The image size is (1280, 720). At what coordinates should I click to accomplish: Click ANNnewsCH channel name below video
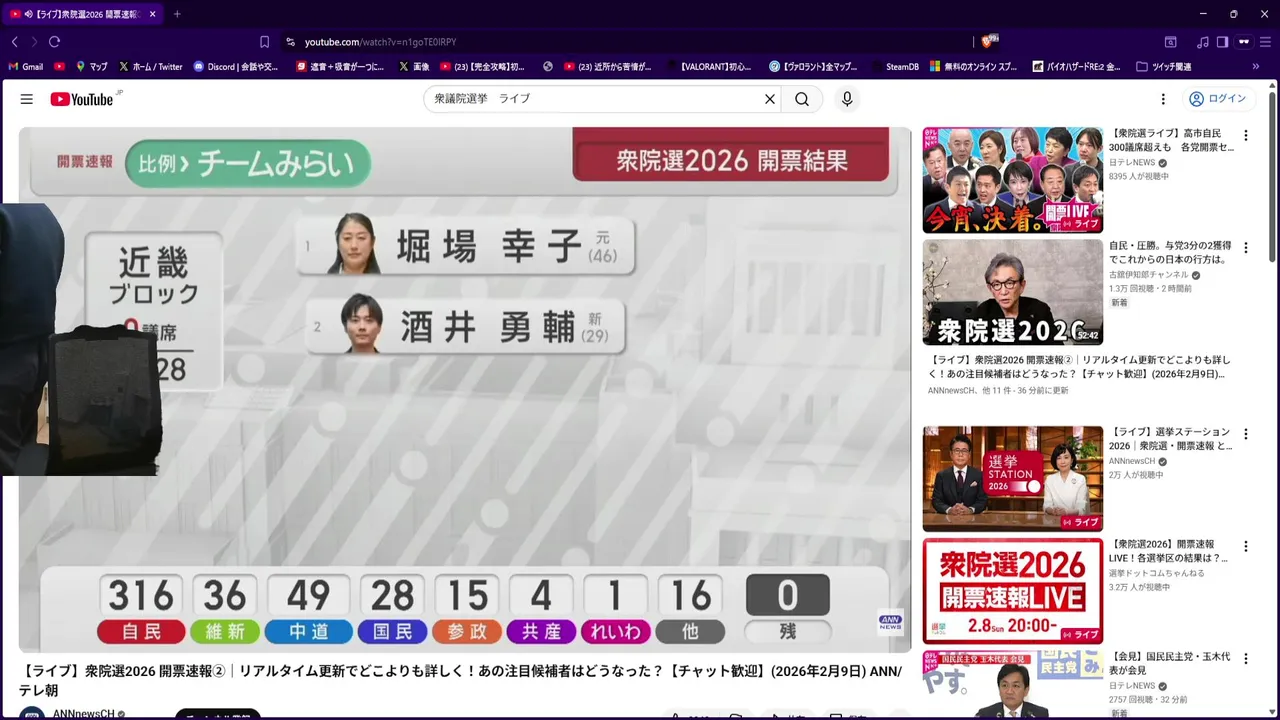83,714
